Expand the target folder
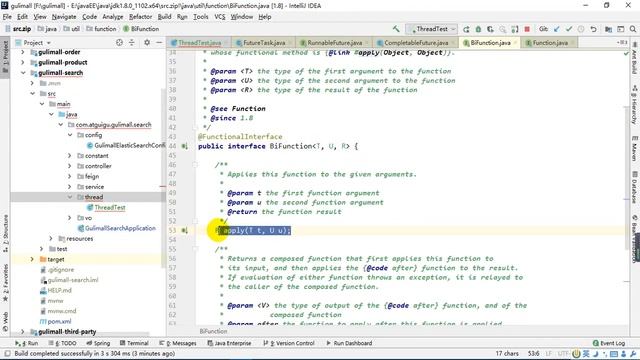Image resolution: width=640 pixels, height=360 pixels. pyautogui.click(x=32, y=259)
